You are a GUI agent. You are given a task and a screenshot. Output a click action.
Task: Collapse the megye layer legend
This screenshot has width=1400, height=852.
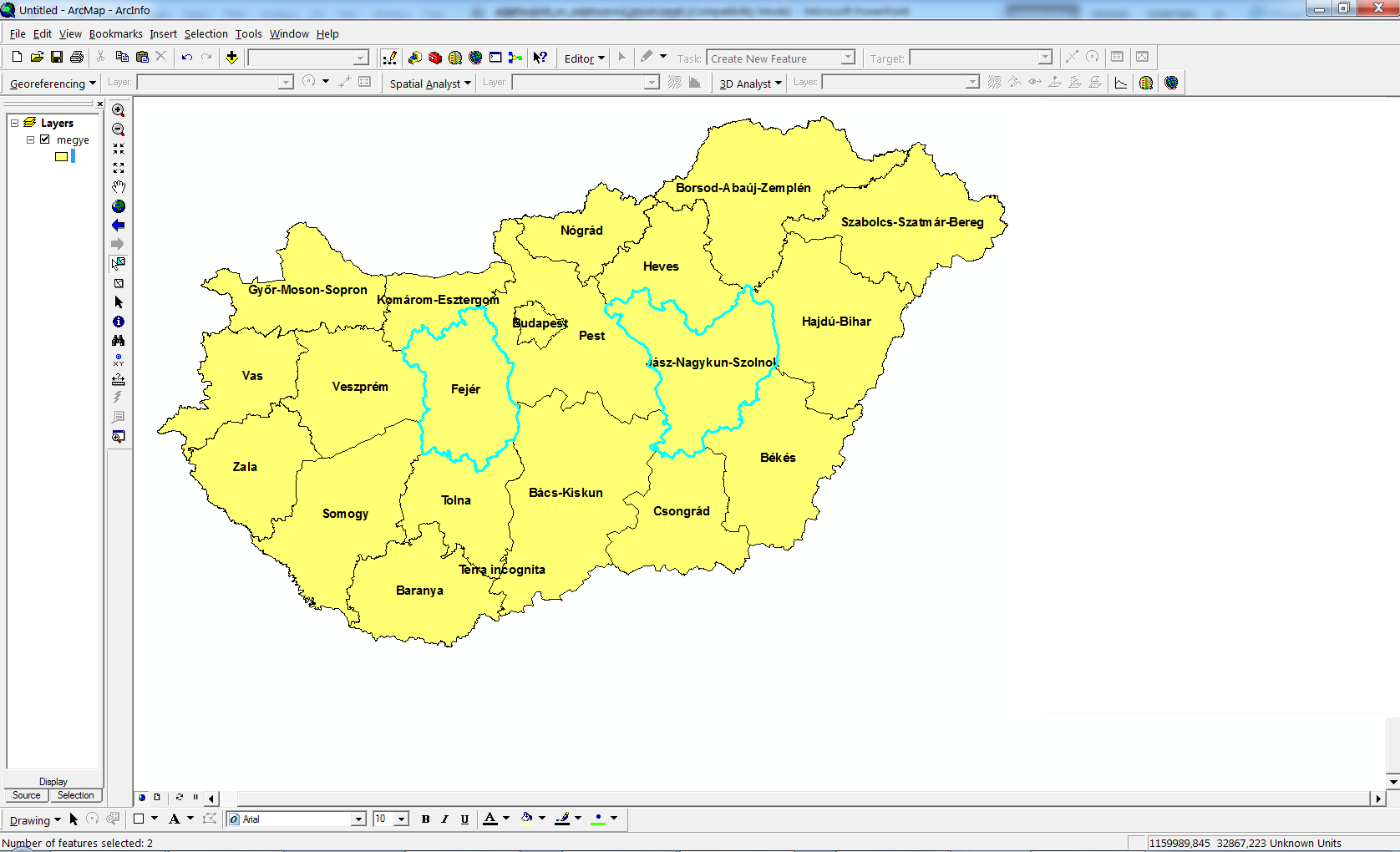[30, 139]
